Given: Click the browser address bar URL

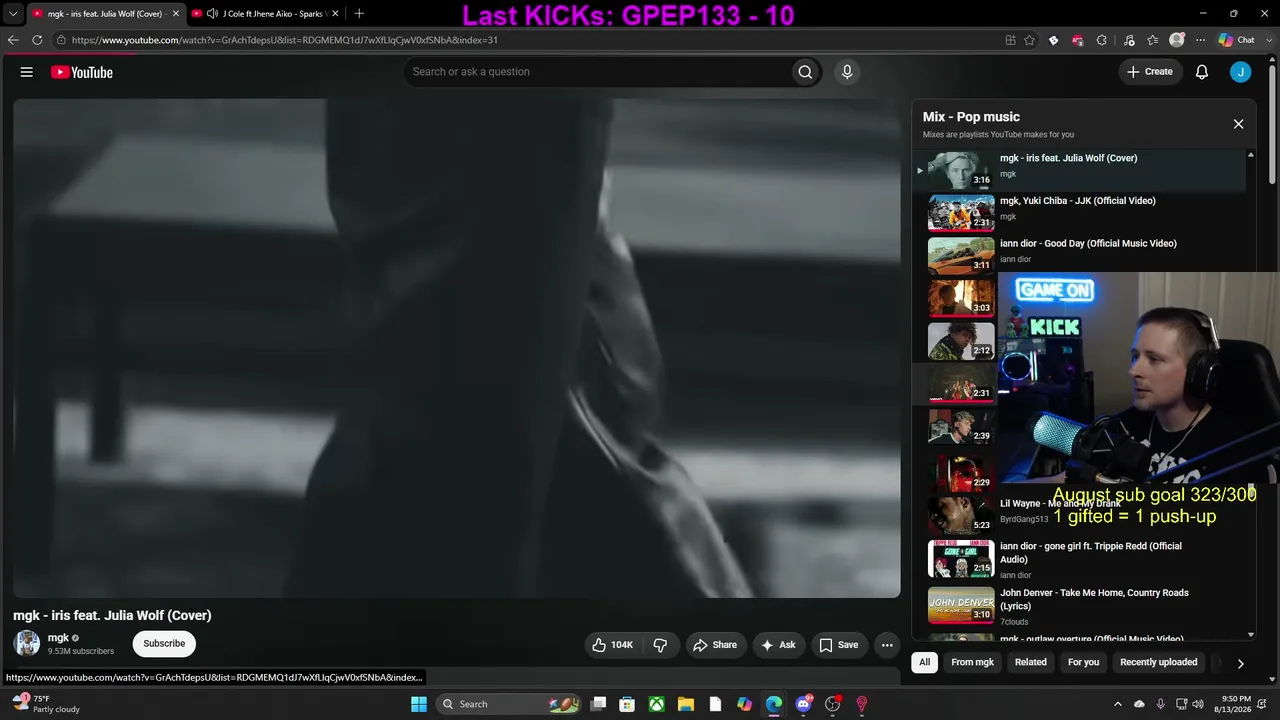Looking at the screenshot, I should click(x=285, y=40).
